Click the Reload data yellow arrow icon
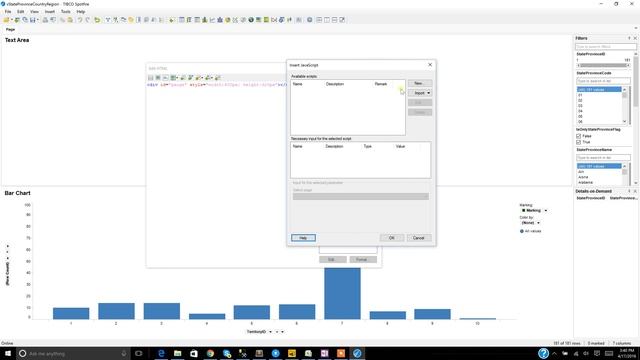The height and width of the screenshot is (360, 640). click(x=97, y=20)
